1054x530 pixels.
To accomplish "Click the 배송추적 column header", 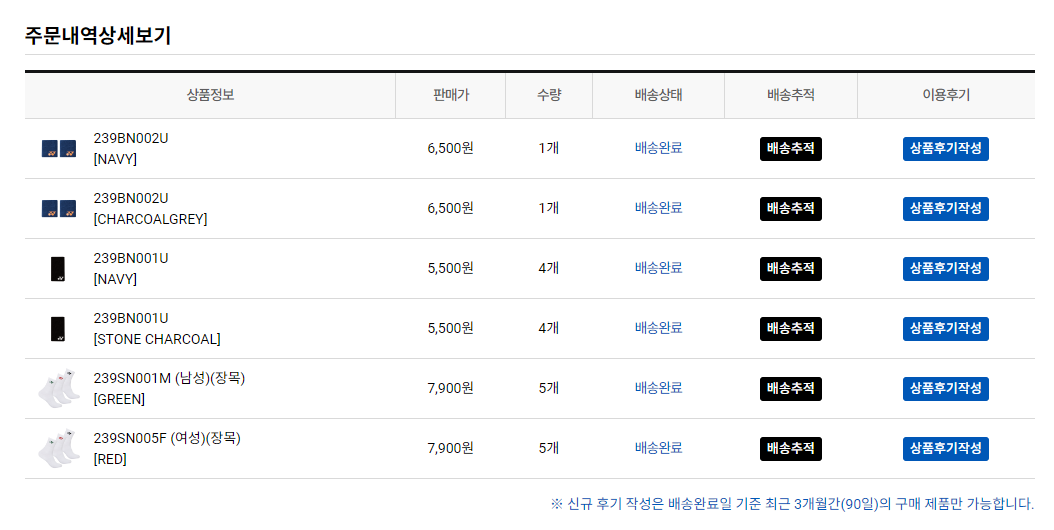I will point(791,96).
